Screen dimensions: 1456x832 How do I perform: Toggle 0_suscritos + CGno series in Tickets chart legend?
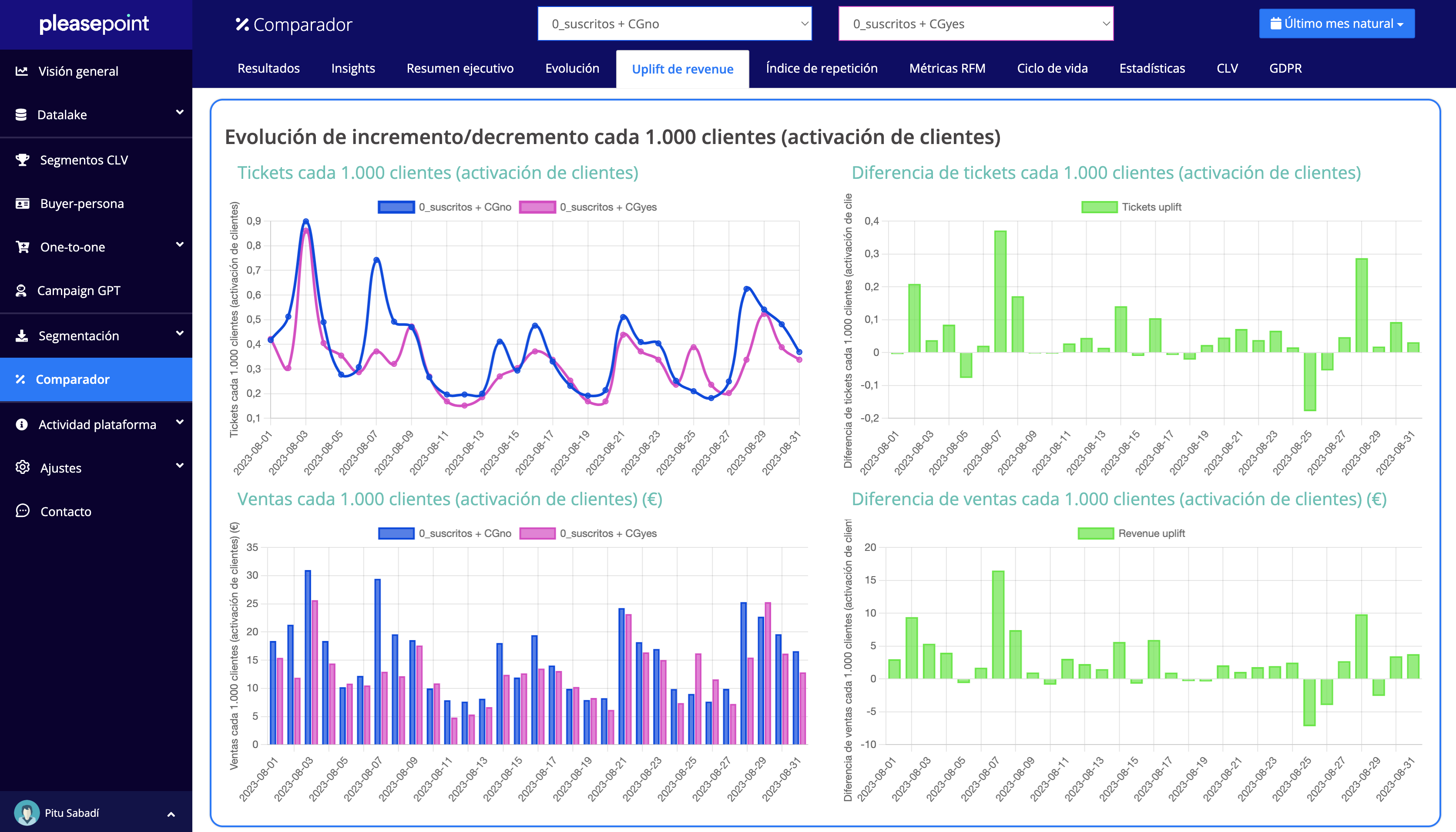[x=445, y=207]
